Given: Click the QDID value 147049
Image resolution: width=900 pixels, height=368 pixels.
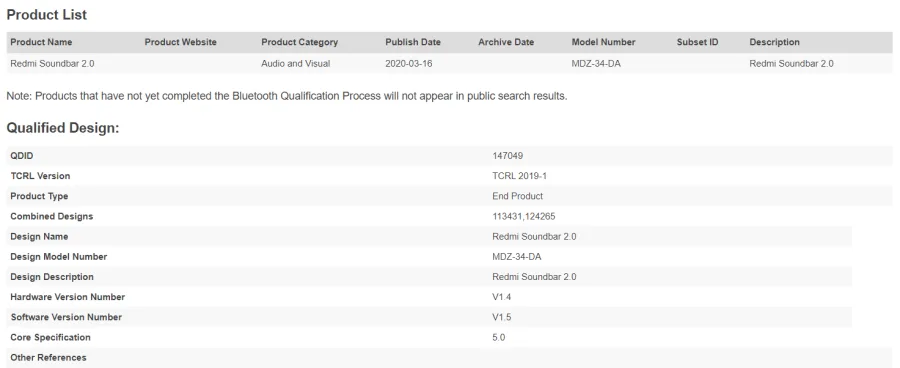Looking at the screenshot, I should pyautogui.click(x=507, y=156).
